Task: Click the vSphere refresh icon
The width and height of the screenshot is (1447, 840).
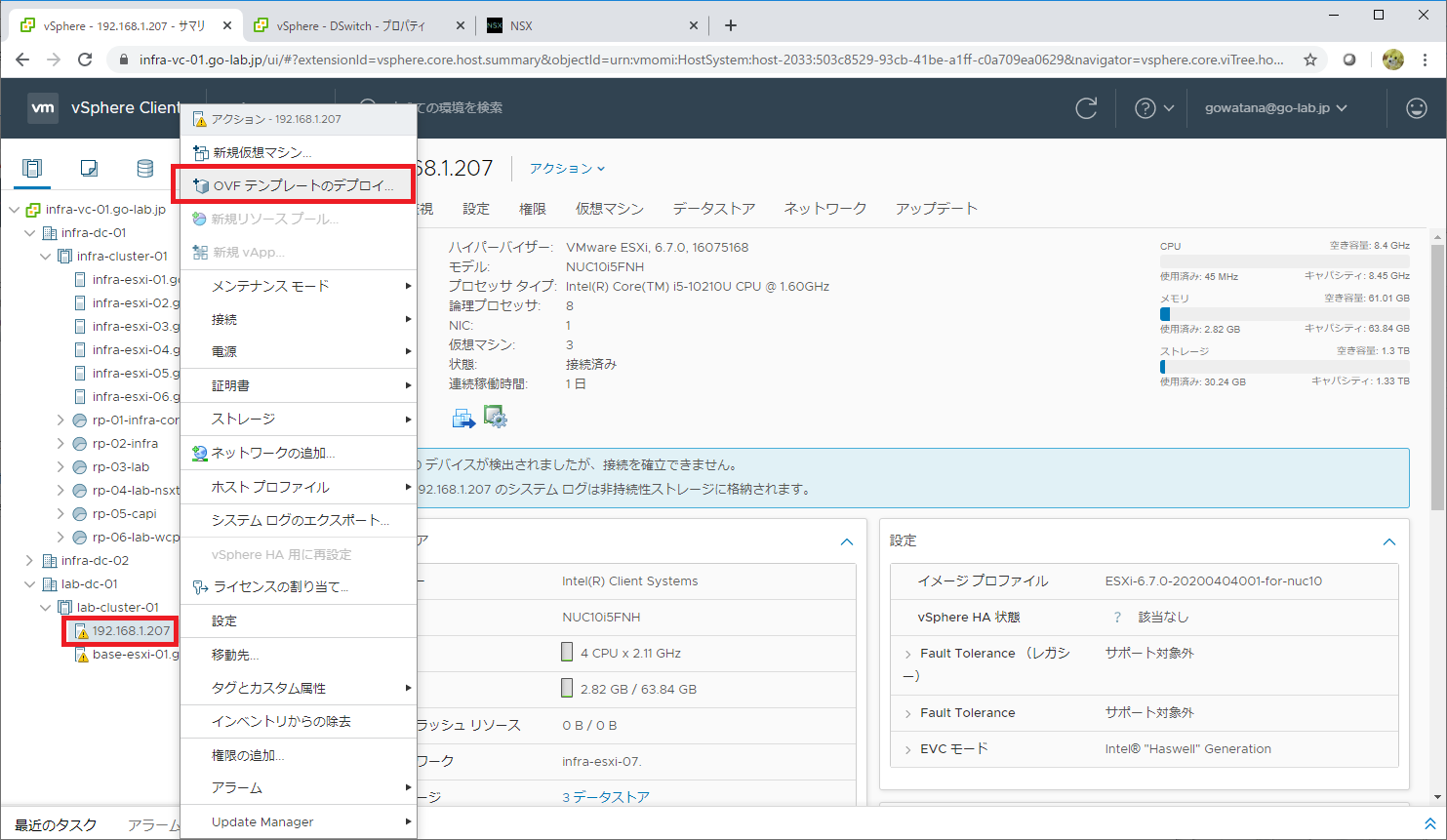Action: pos(1086,108)
